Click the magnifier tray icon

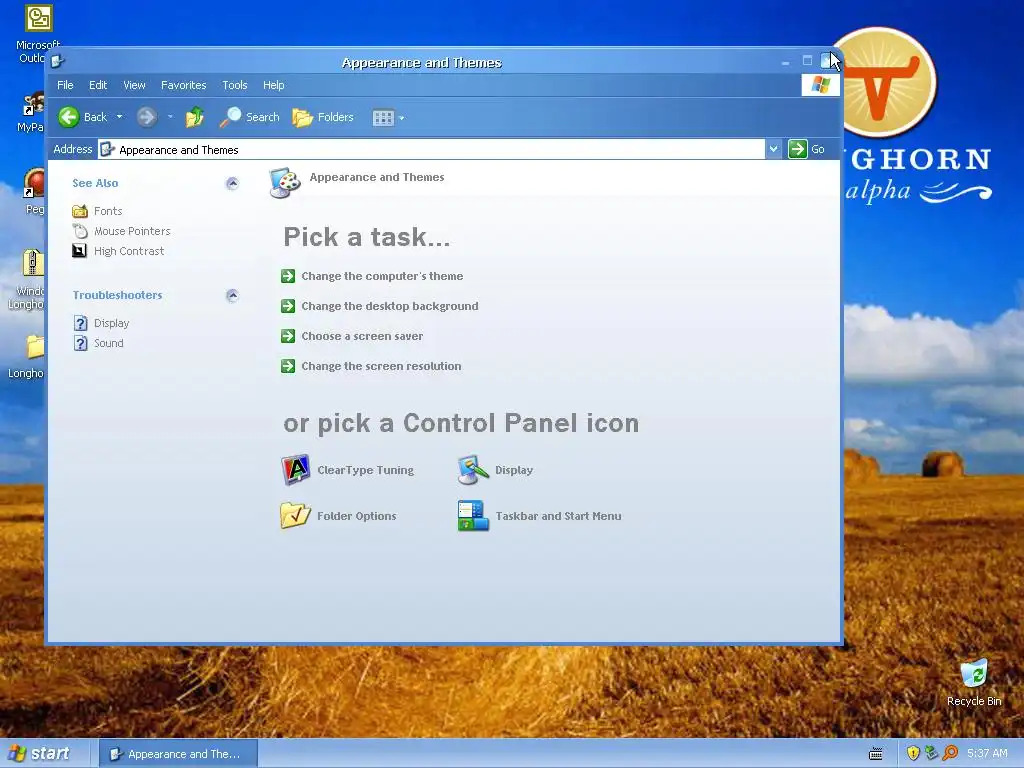coord(950,753)
